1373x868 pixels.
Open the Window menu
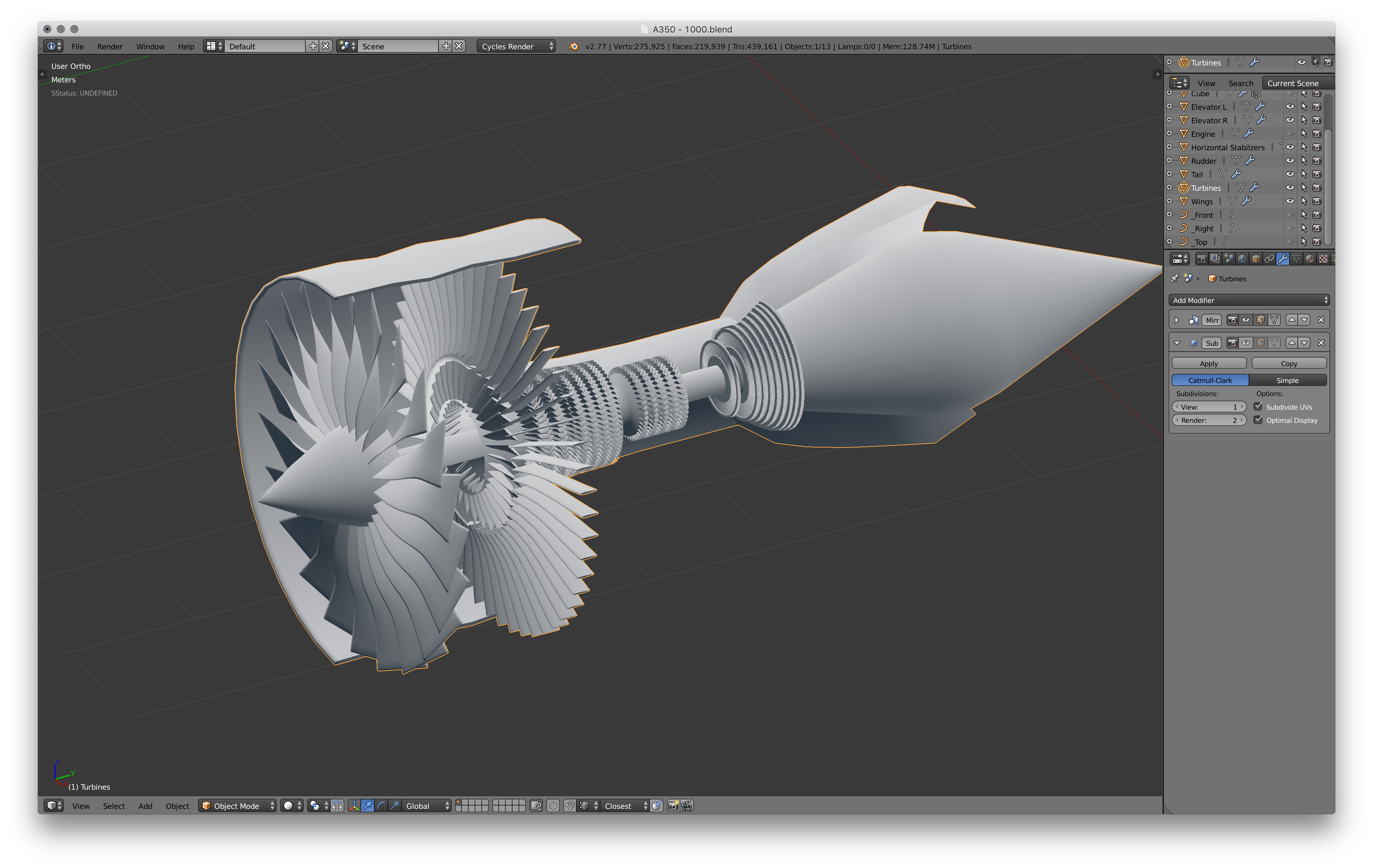pyautogui.click(x=151, y=46)
